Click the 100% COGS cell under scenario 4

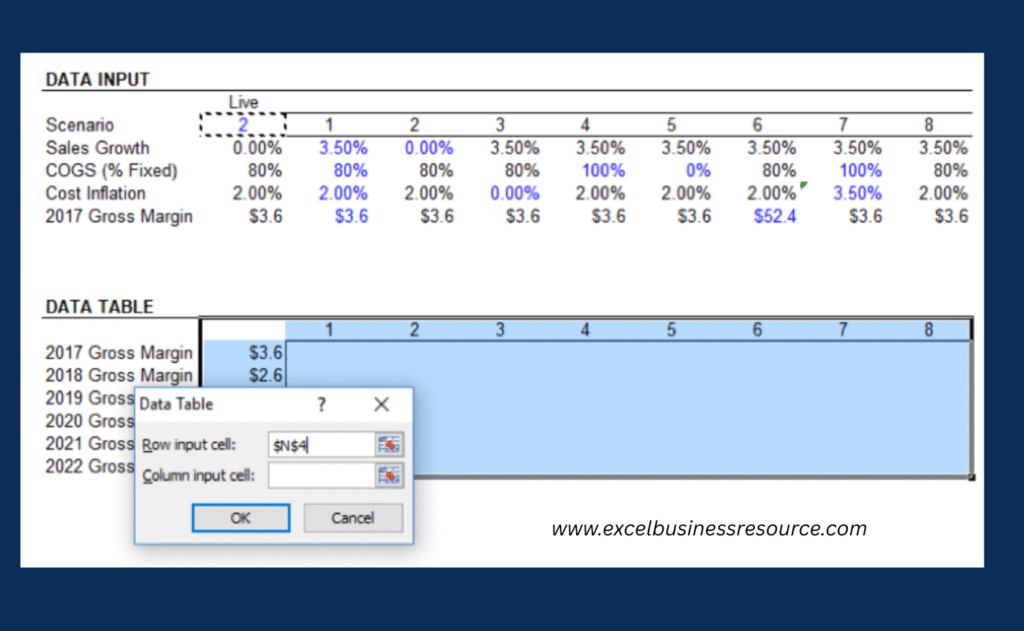point(602,170)
